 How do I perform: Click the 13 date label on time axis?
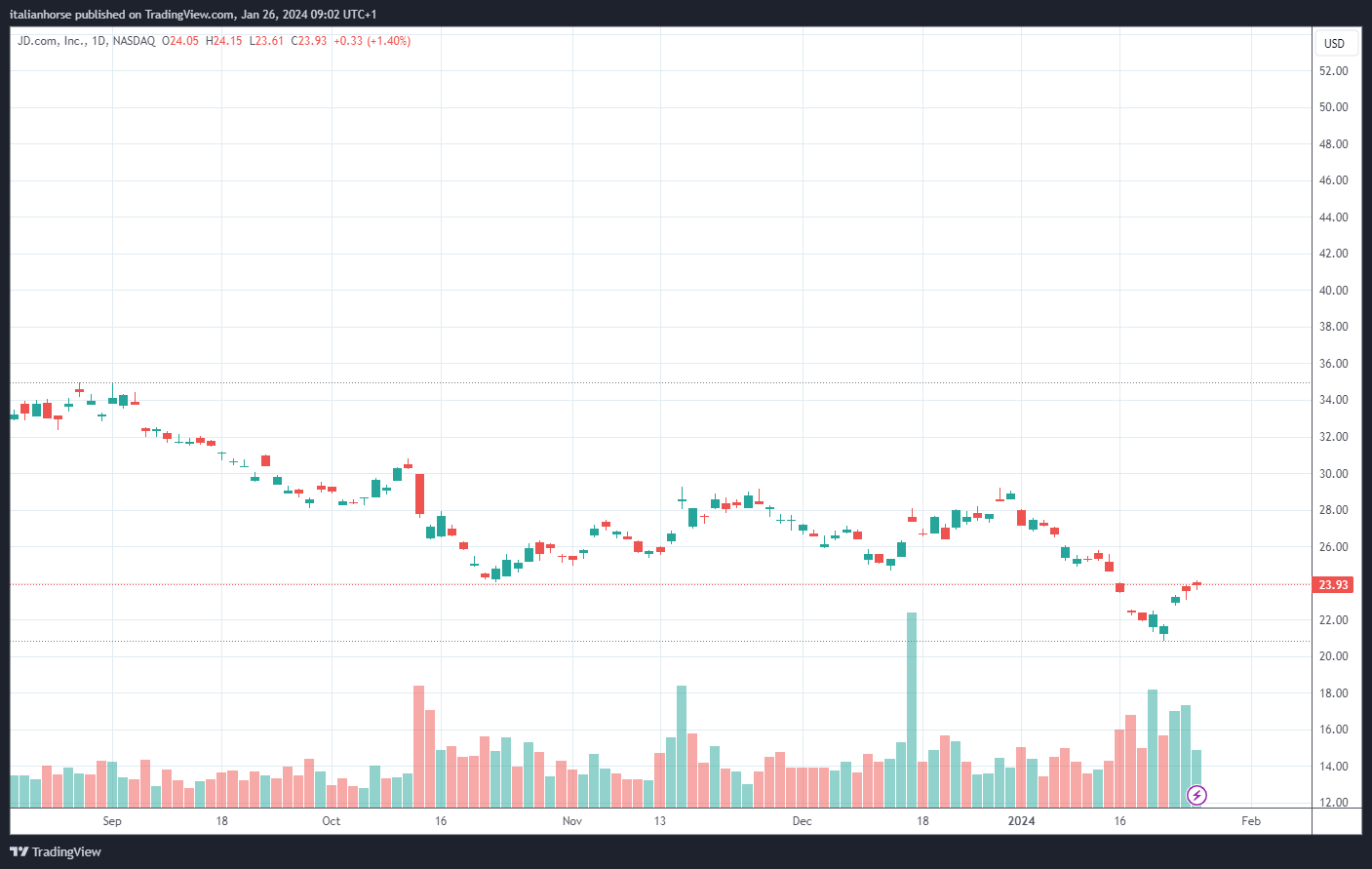coord(660,821)
